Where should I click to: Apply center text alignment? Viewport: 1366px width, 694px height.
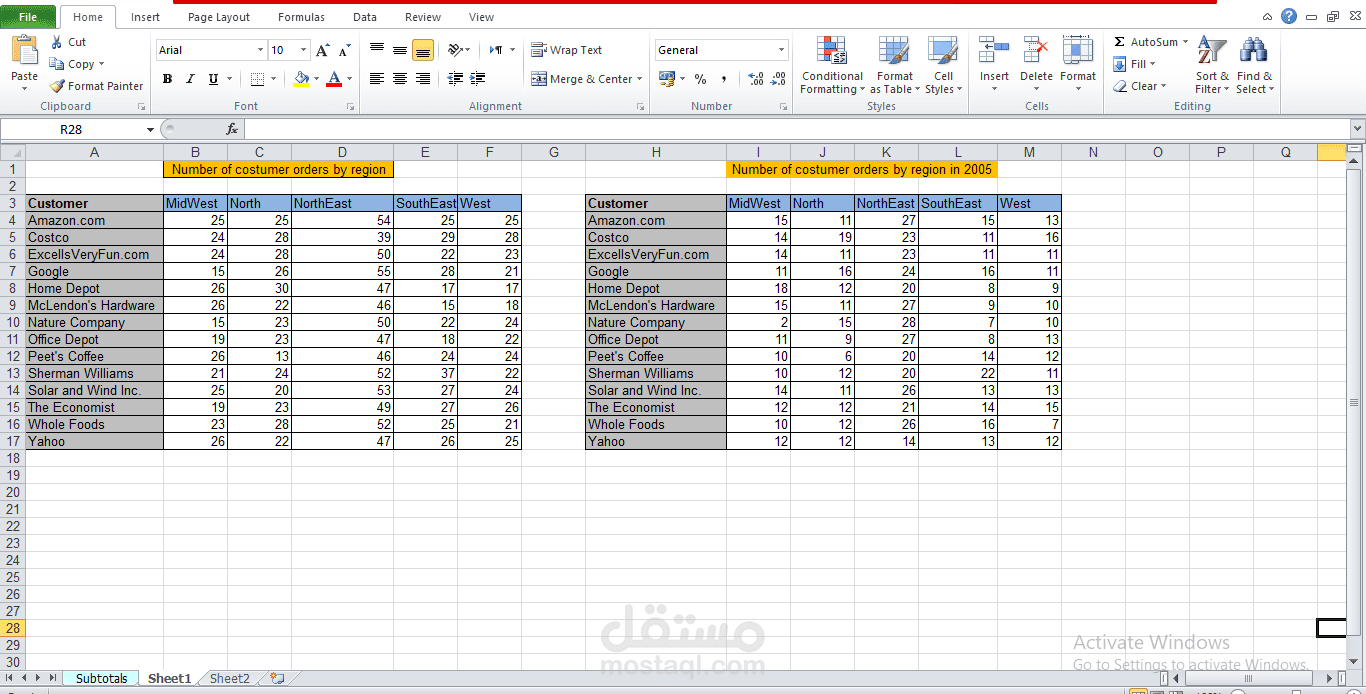400,79
